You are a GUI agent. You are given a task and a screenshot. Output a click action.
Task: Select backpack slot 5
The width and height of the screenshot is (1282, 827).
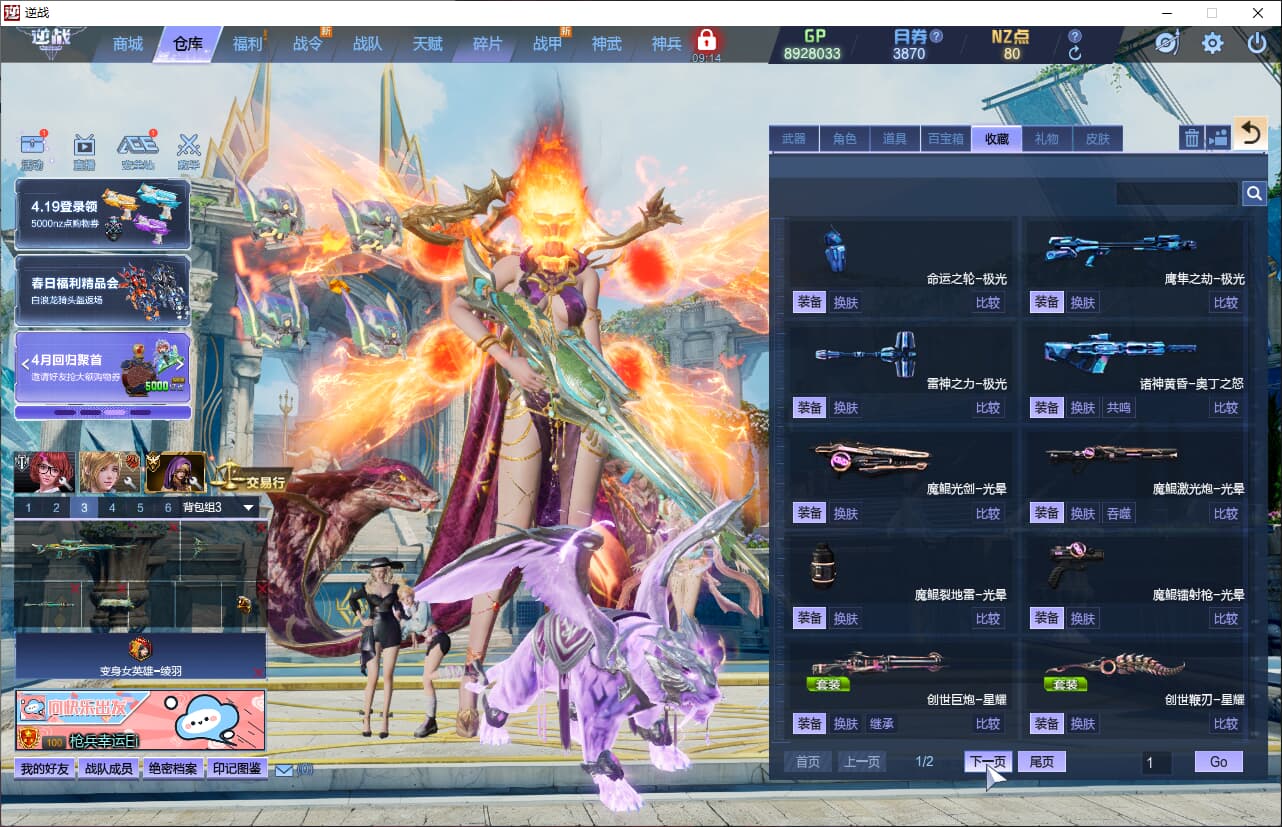tap(140, 508)
